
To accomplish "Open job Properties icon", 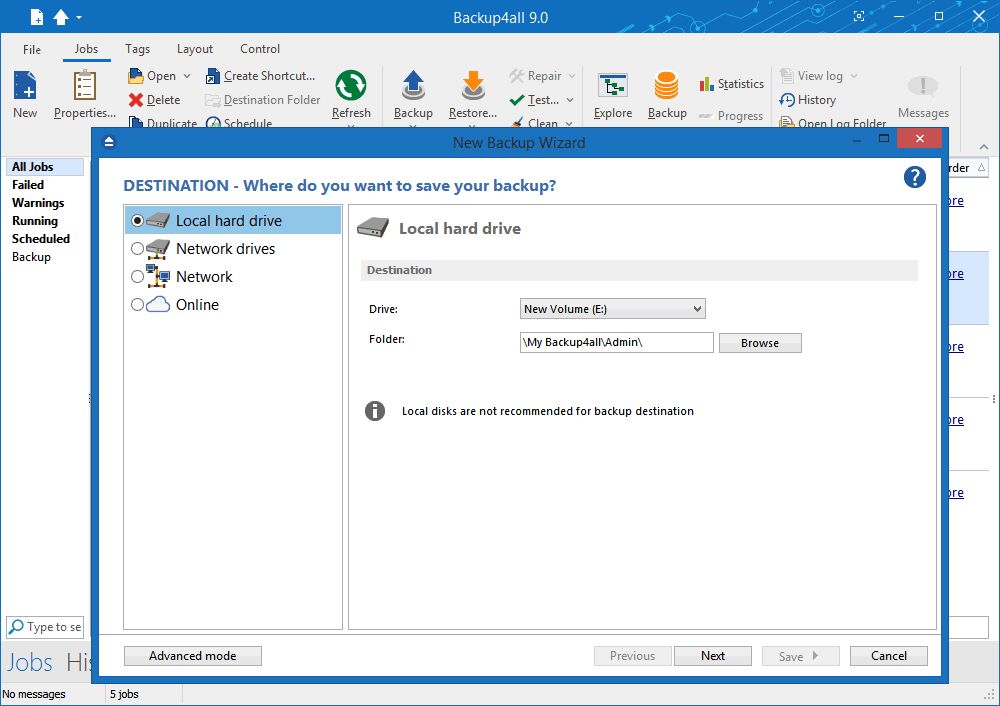I will tap(84, 85).
